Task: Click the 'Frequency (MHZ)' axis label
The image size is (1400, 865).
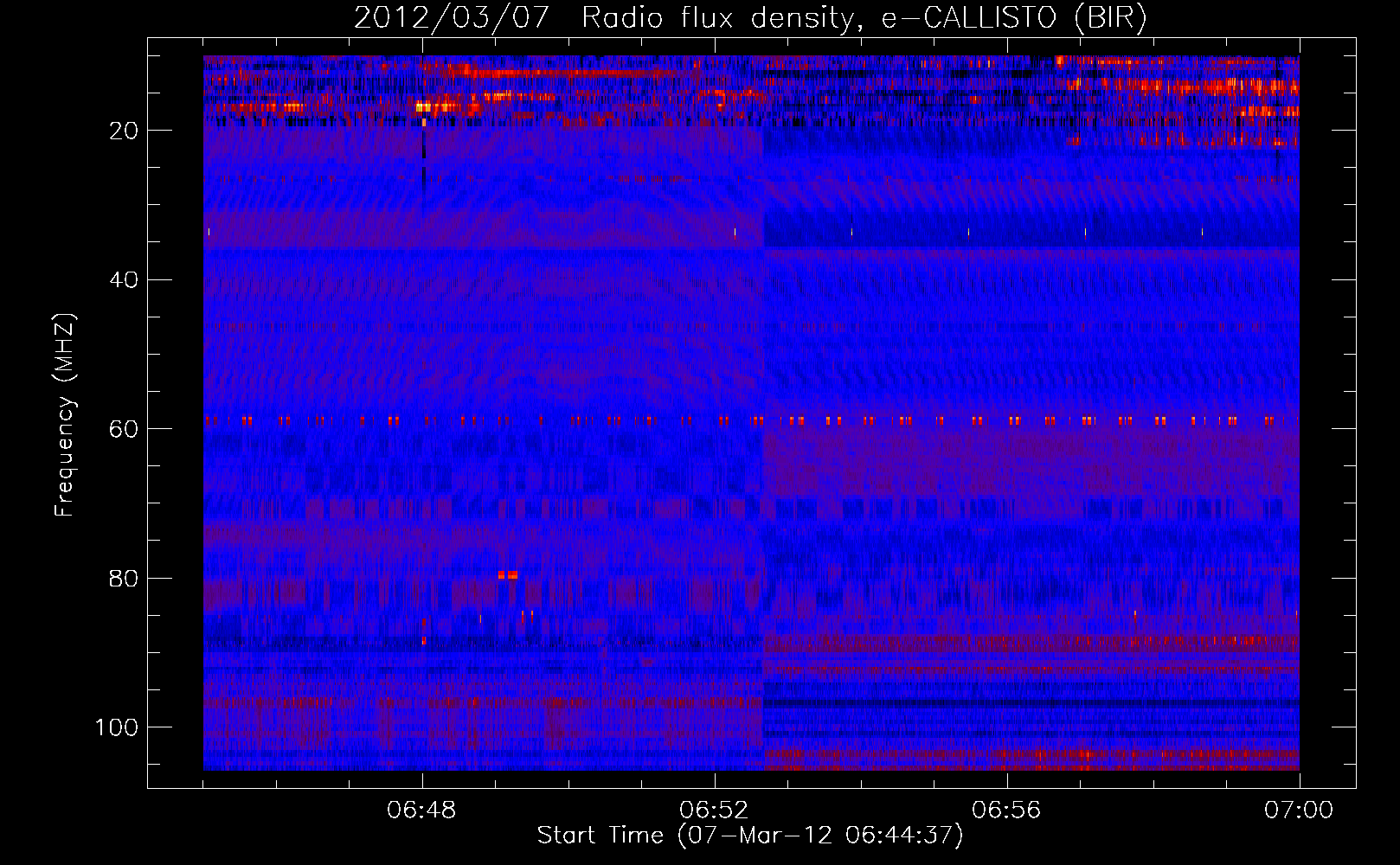Action: click(x=65, y=415)
